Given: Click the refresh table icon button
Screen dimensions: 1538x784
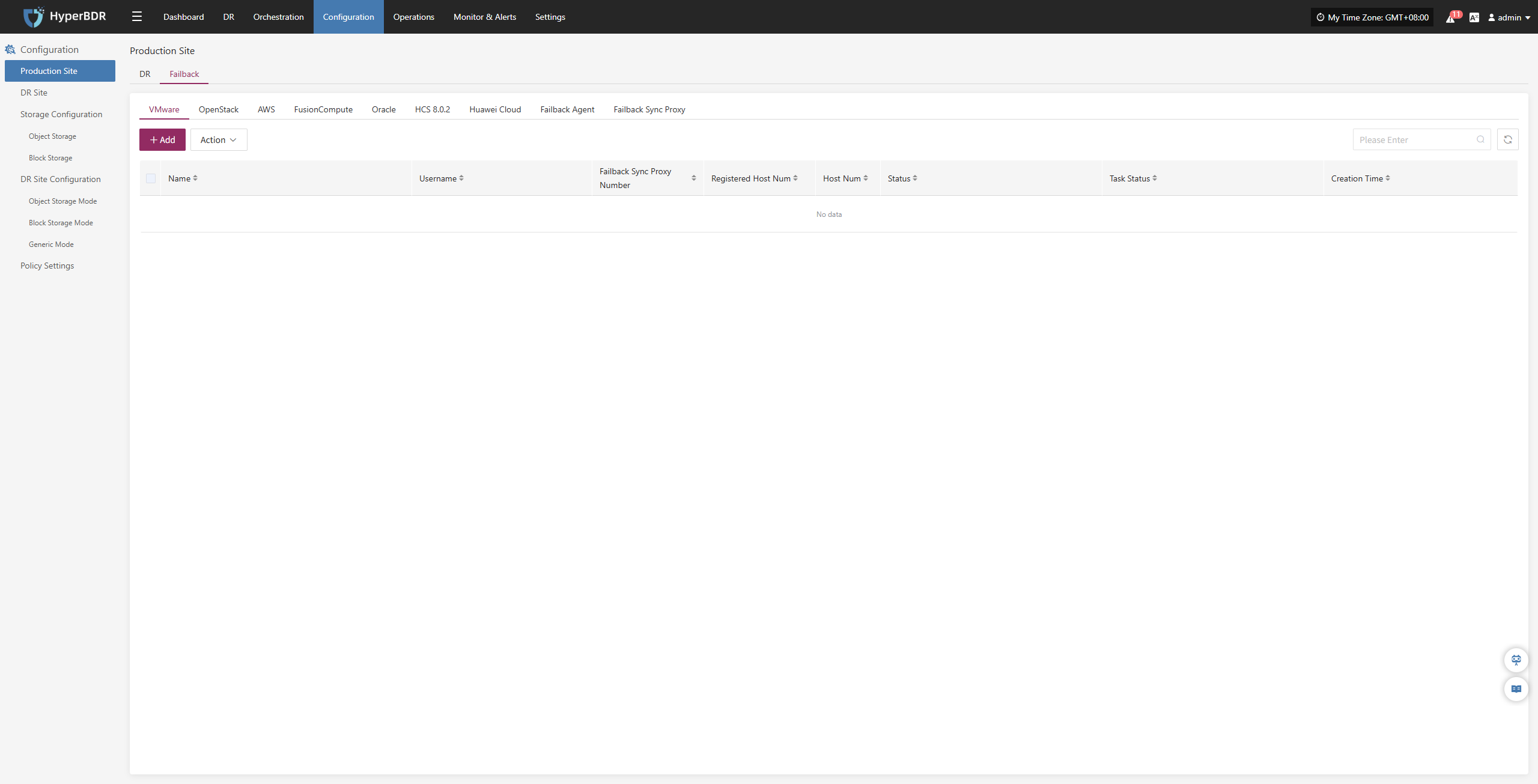Looking at the screenshot, I should (1507, 140).
